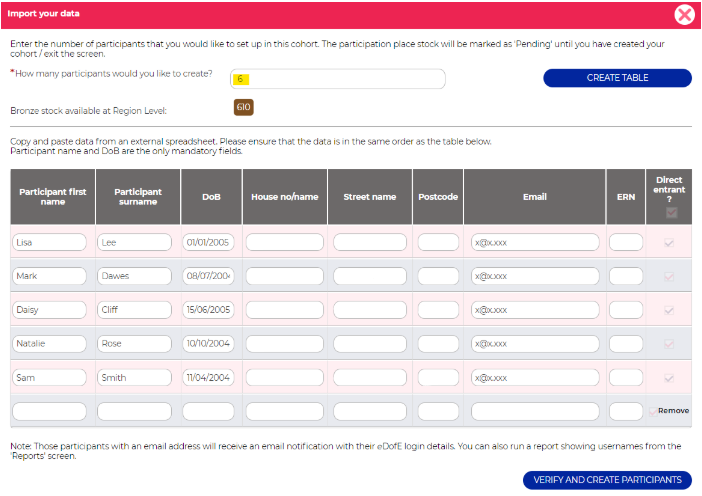Click Street name field in Sam's row
This screenshot has height=496, width=702.
point(370,378)
